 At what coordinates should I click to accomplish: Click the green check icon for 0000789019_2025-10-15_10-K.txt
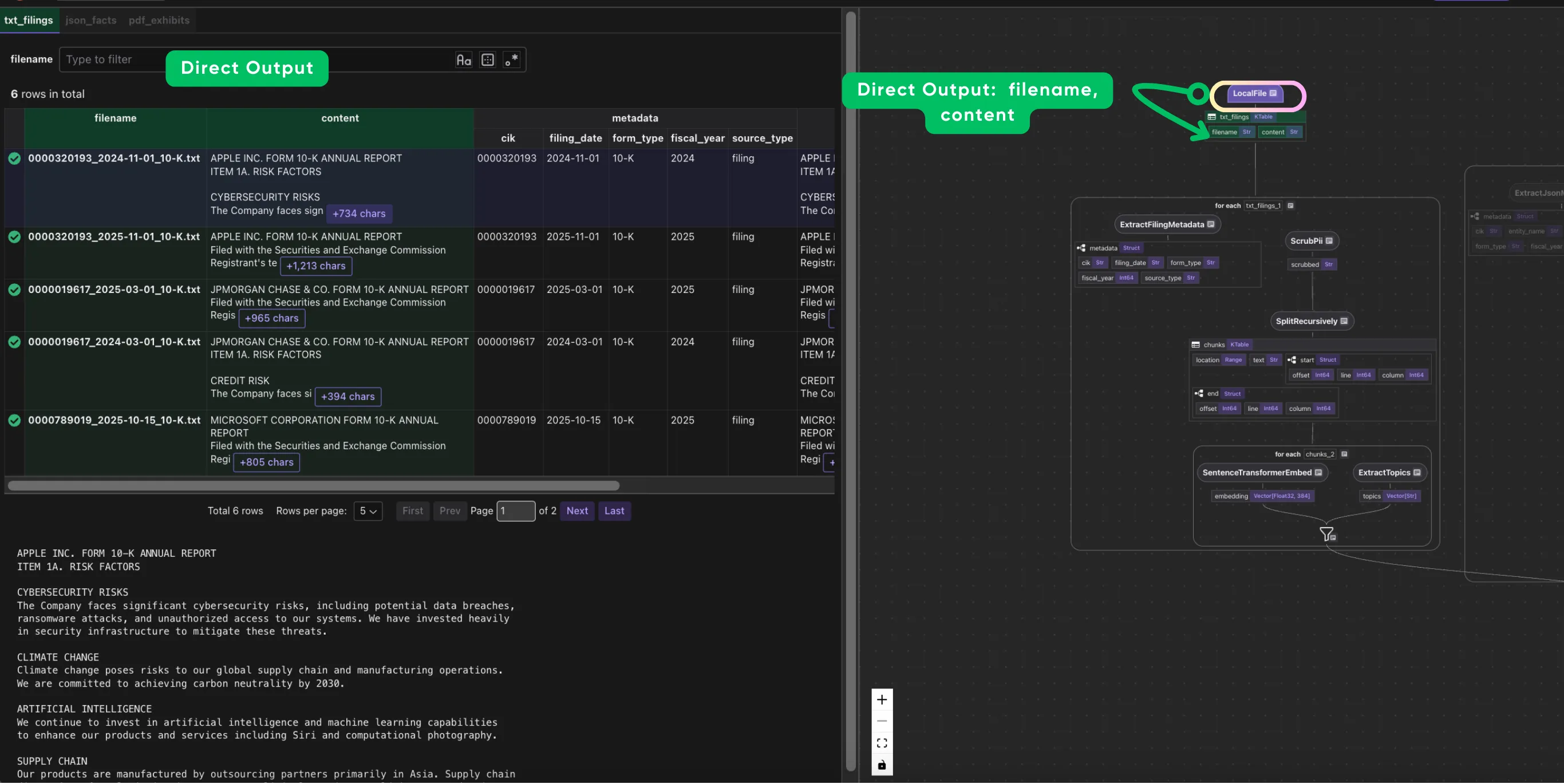[x=14, y=421]
